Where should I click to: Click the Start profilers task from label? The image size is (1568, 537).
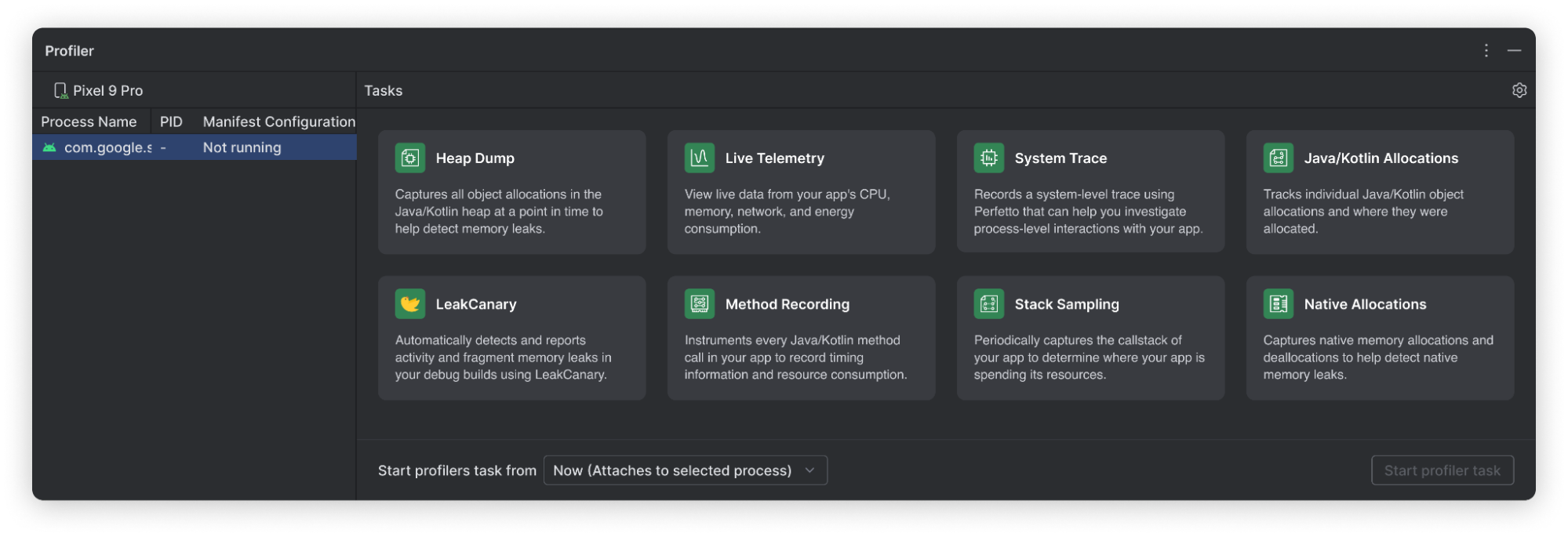pyautogui.click(x=457, y=470)
